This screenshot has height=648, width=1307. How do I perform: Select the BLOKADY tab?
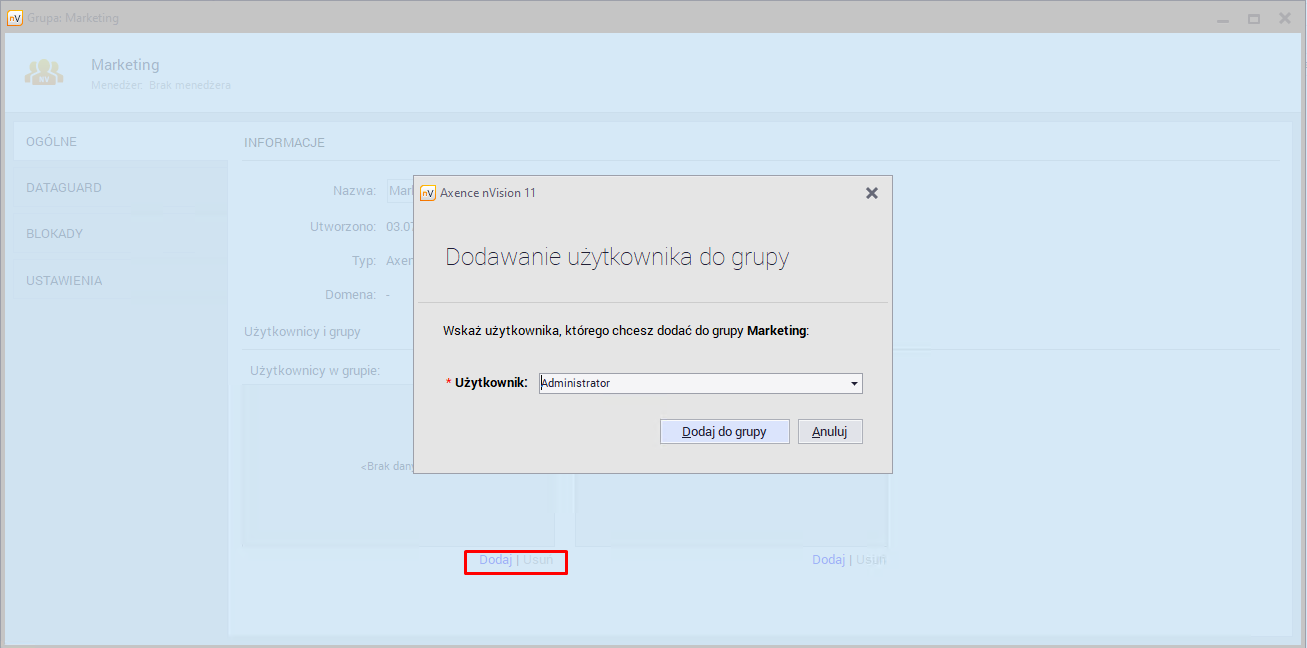point(55,234)
